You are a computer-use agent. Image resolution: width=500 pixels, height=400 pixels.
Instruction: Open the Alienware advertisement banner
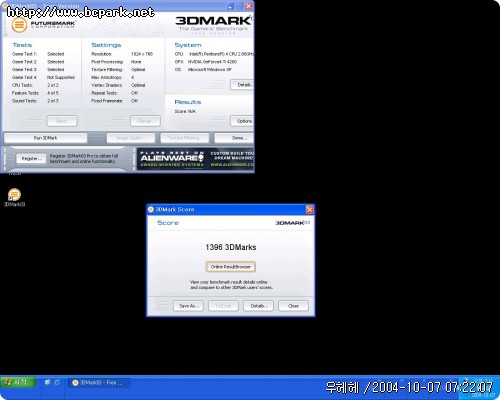click(195, 159)
